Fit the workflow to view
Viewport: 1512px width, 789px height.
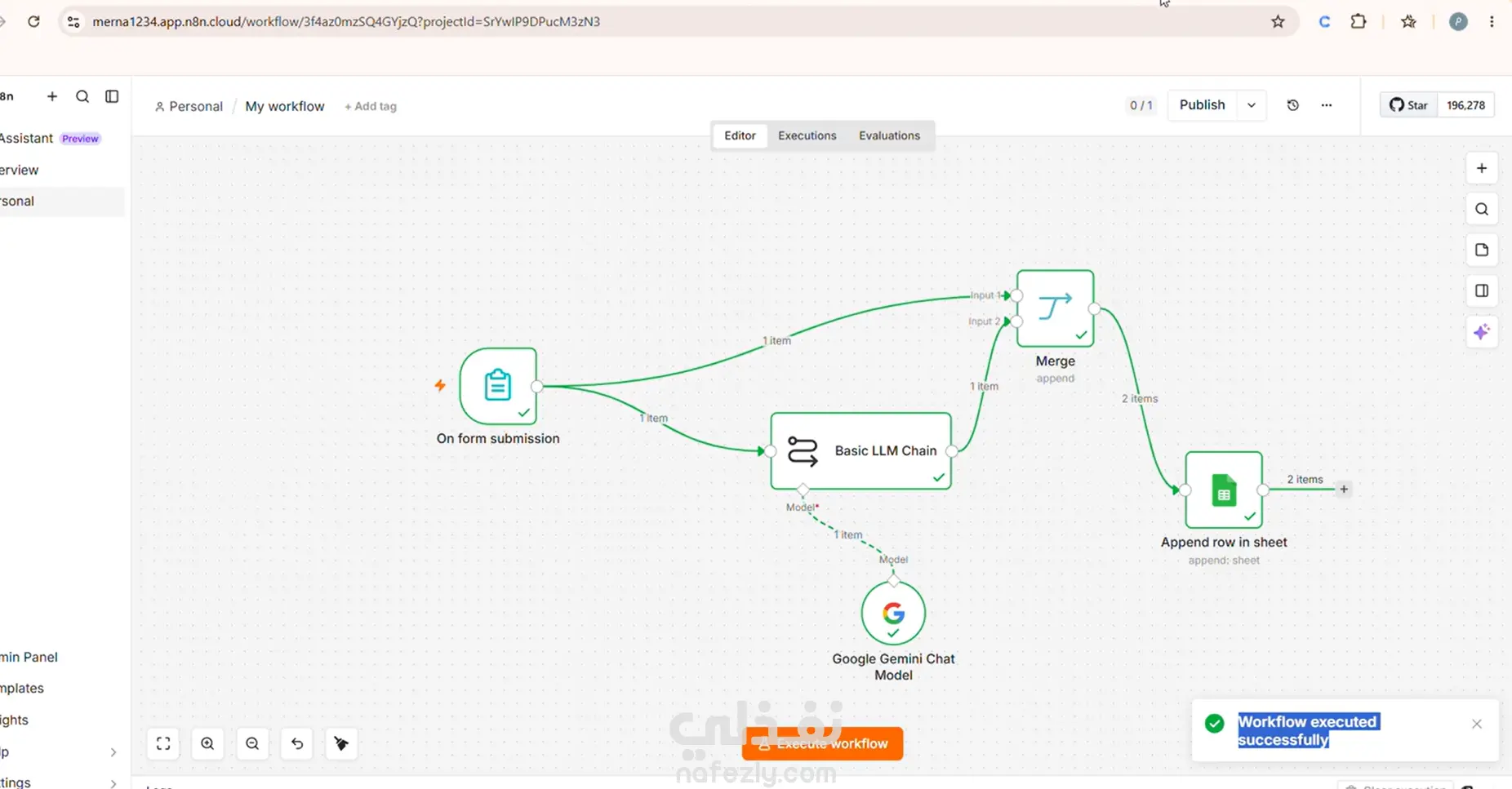pos(163,743)
